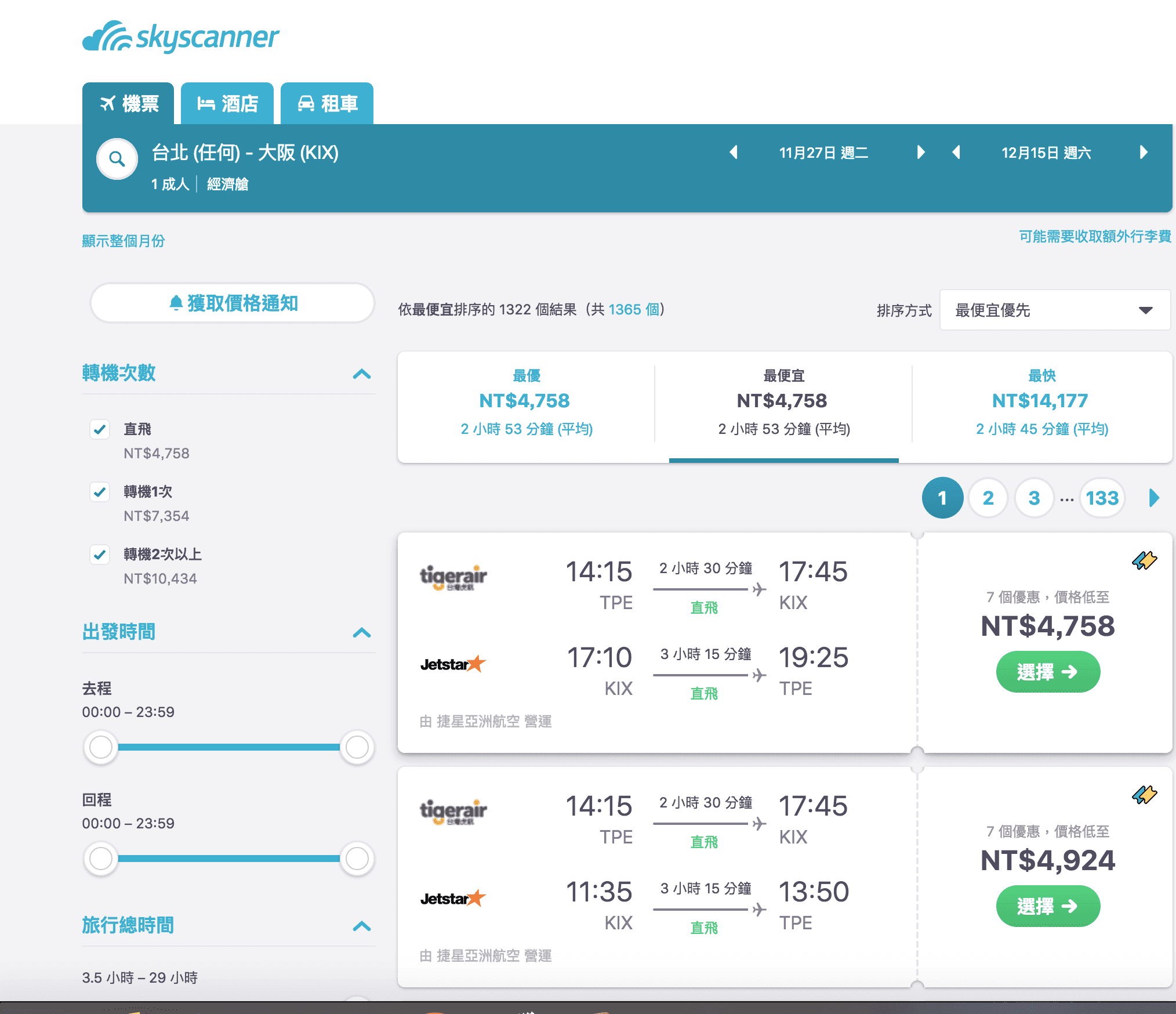Collapse the 轉機次數 filter section

tap(362, 374)
